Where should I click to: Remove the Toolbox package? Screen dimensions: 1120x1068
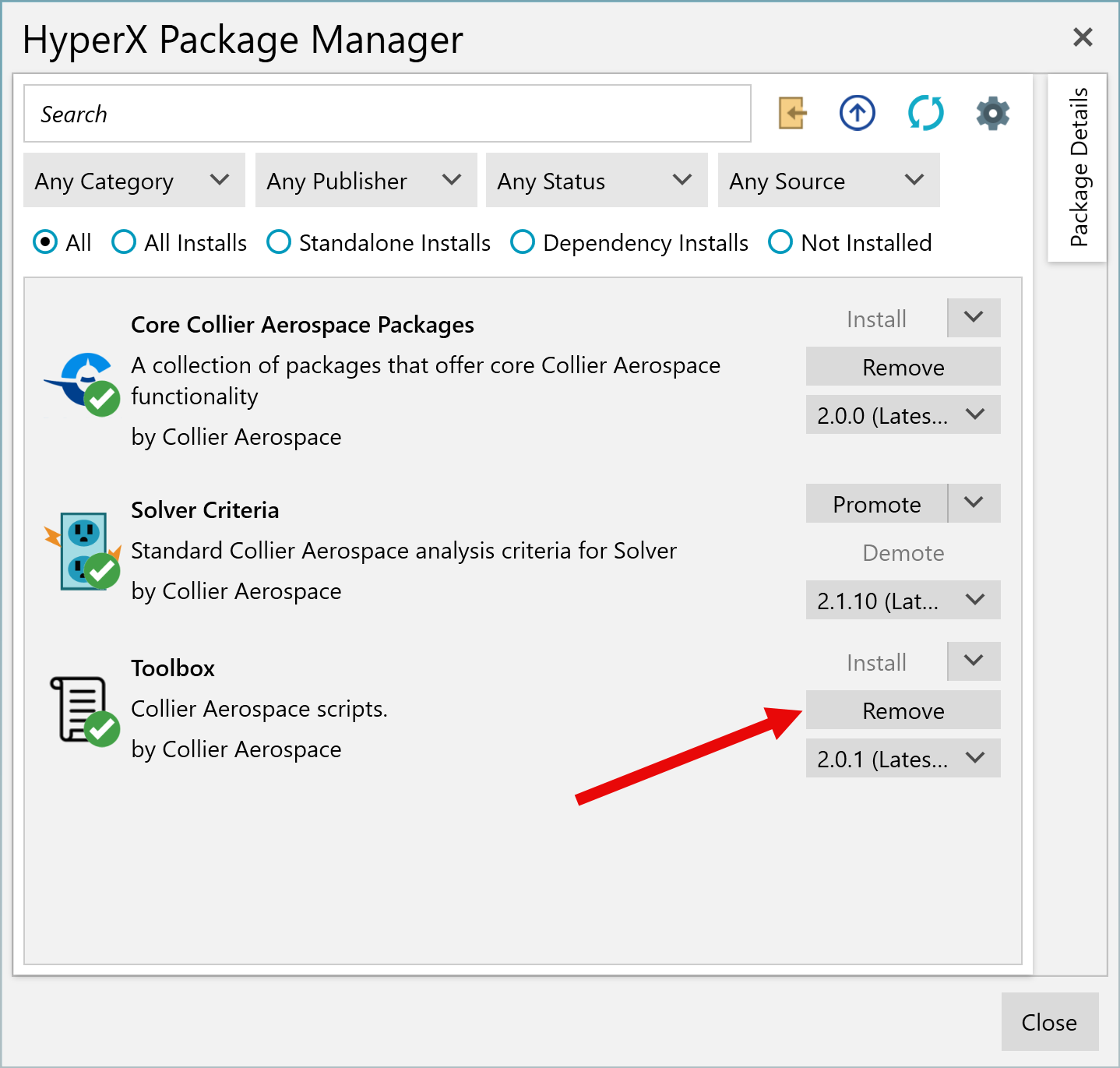coord(903,710)
